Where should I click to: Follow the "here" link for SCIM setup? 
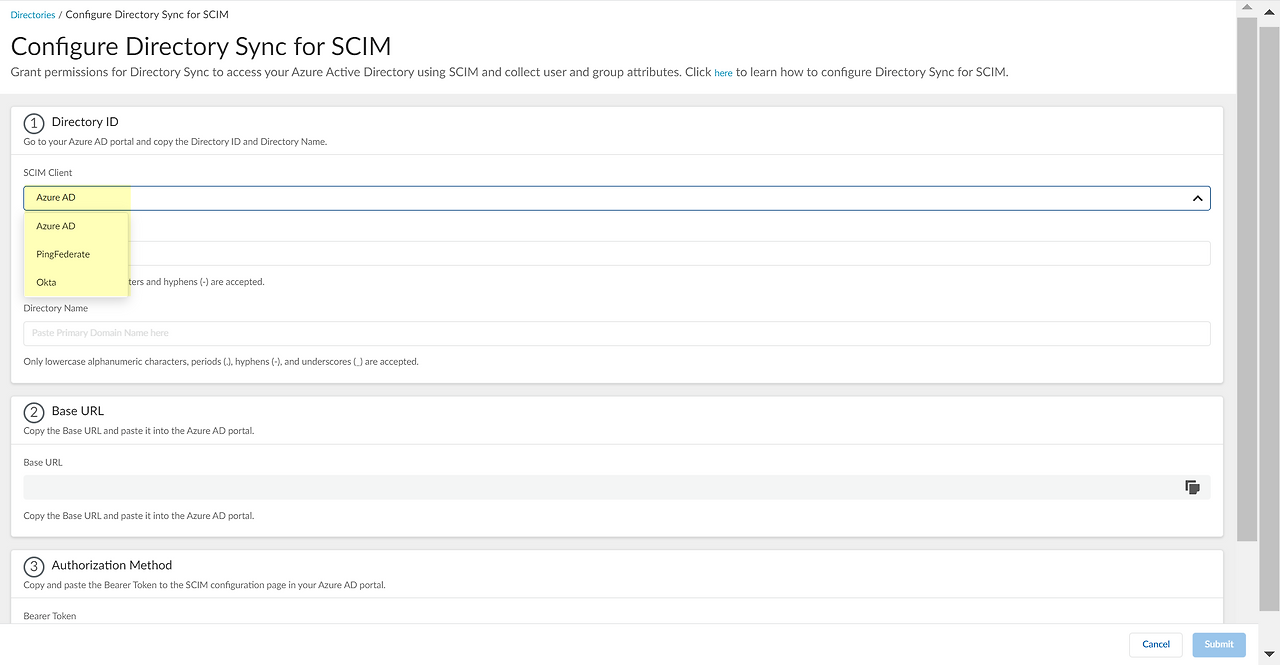pos(723,73)
